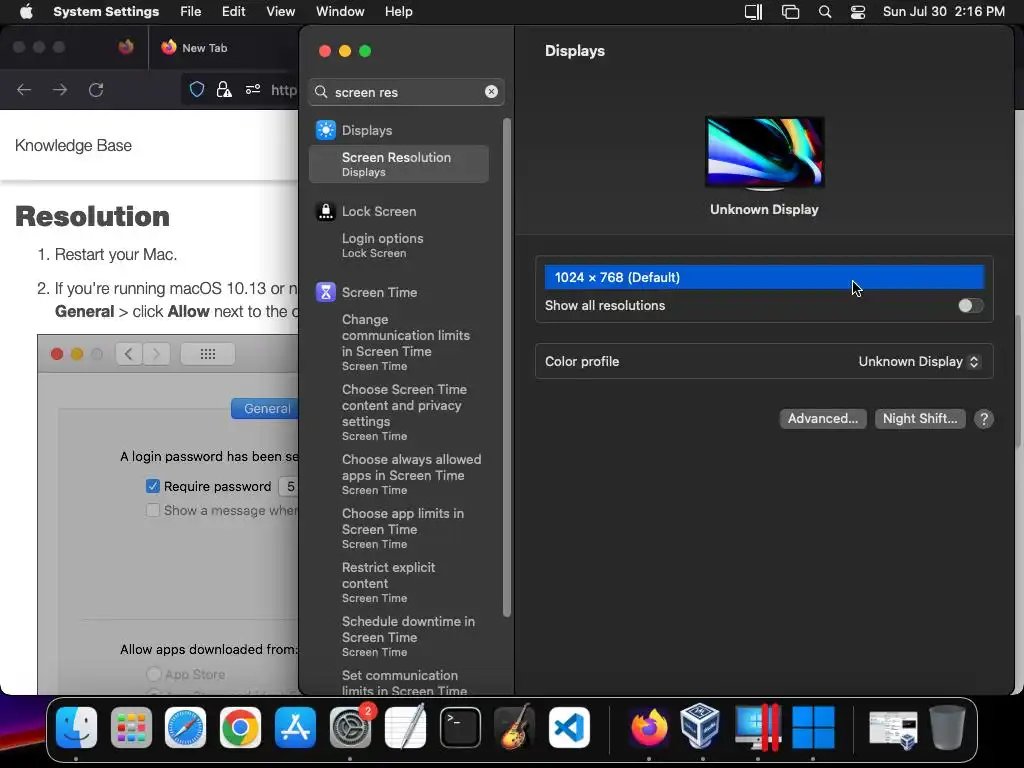
Task: Click Firefox back arrow
Action: click(x=24, y=89)
